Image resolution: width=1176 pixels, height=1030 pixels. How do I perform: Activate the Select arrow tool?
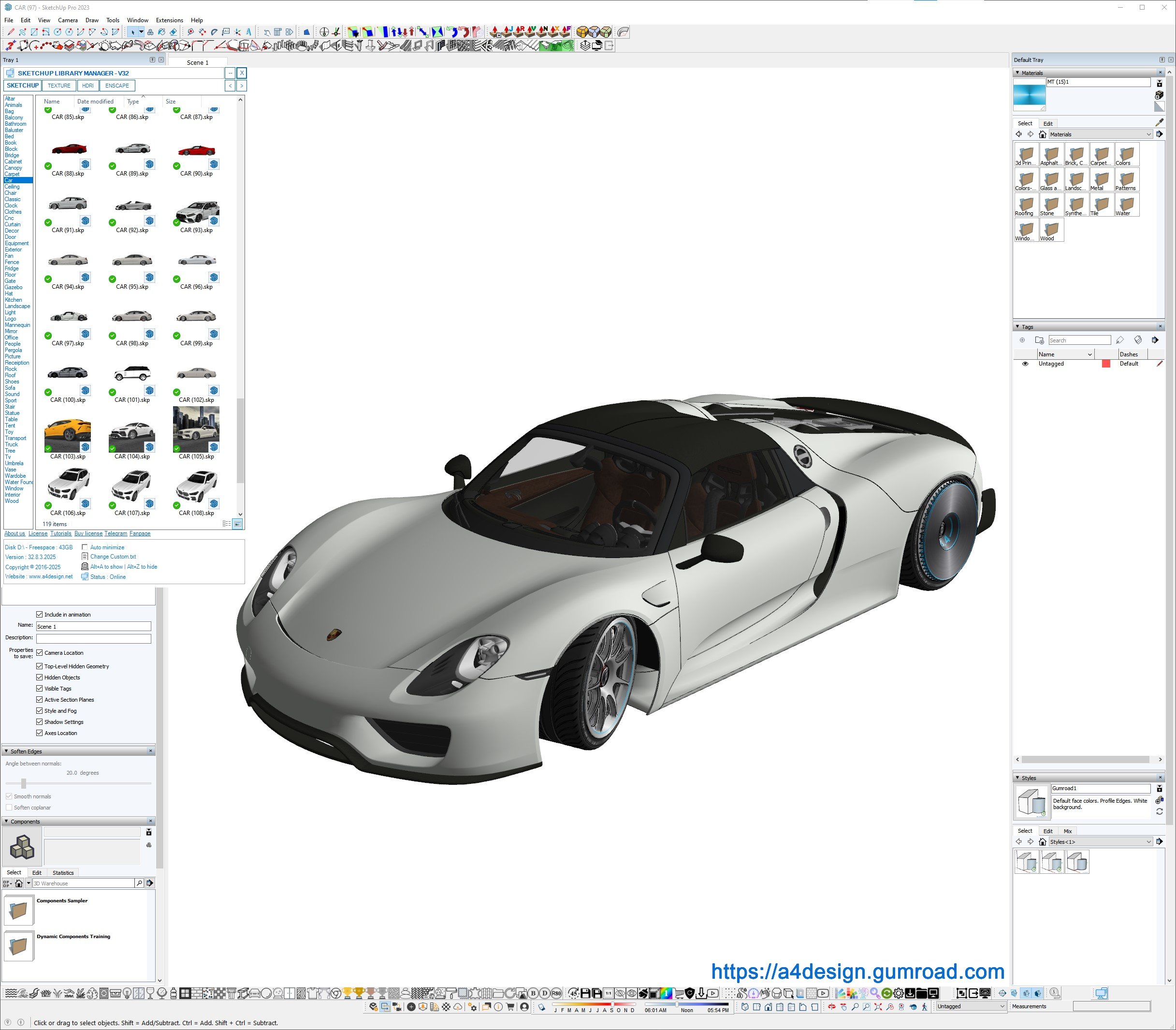[133, 32]
